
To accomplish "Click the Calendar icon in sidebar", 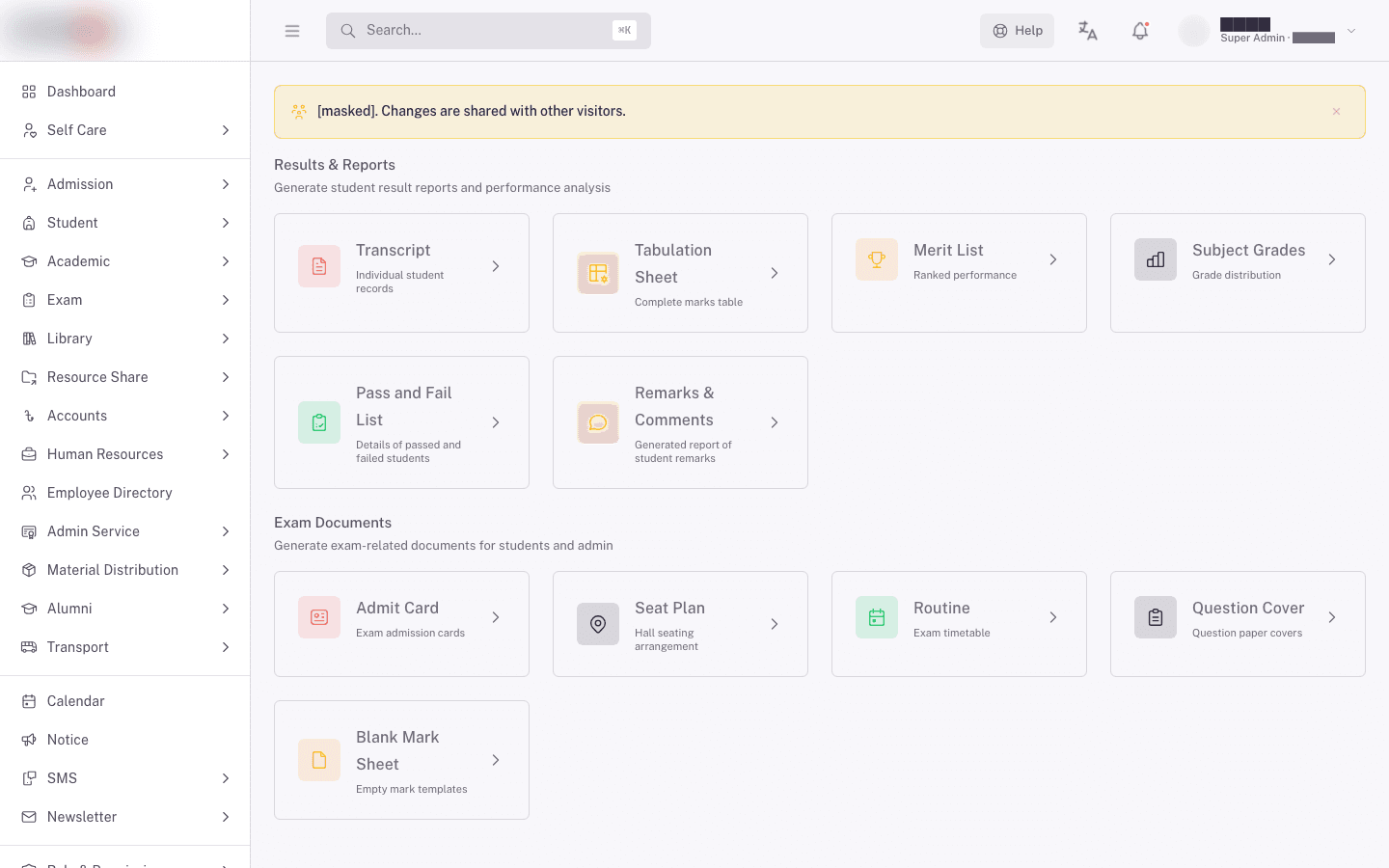I will tap(29, 701).
